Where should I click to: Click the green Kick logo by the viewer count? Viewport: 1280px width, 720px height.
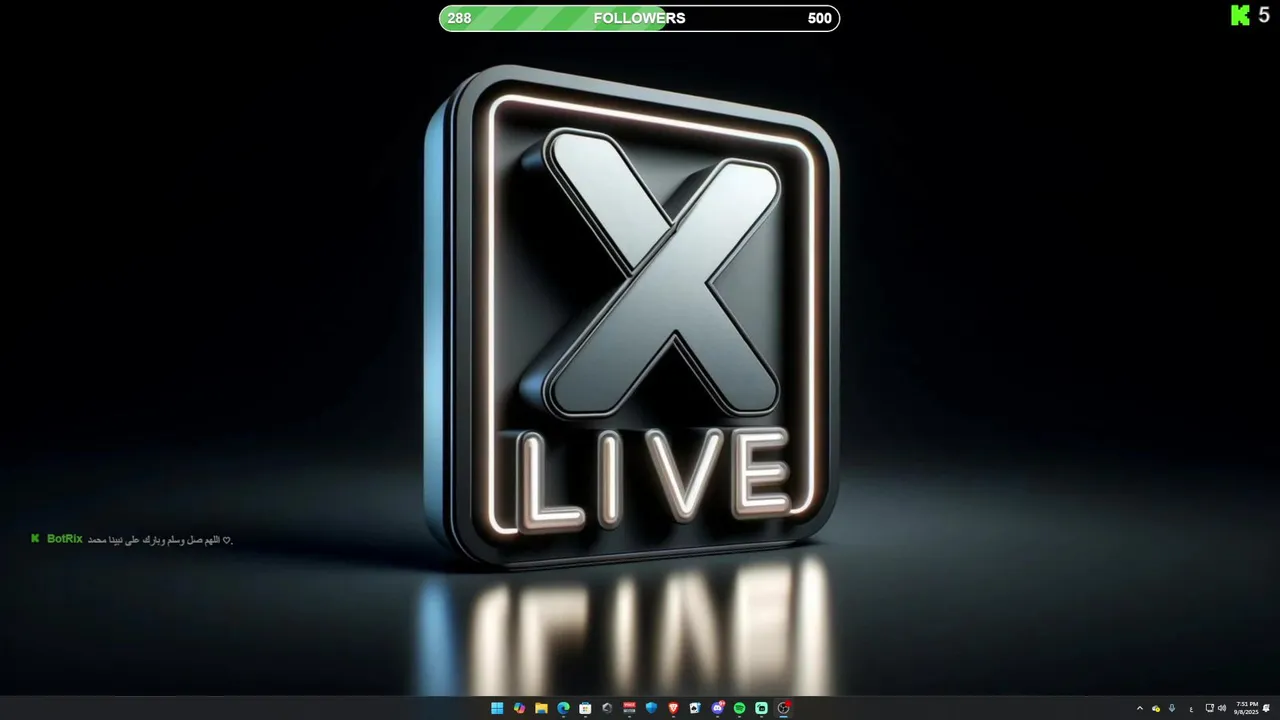[1240, 15]
